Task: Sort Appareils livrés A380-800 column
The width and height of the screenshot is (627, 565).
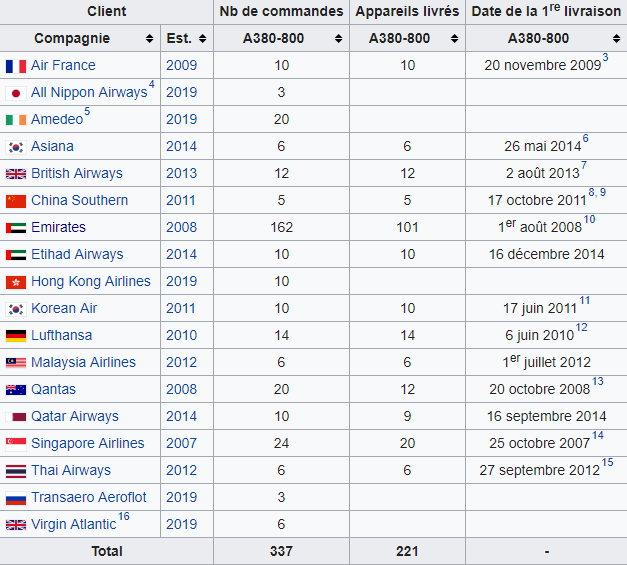Action: [454, 38]
